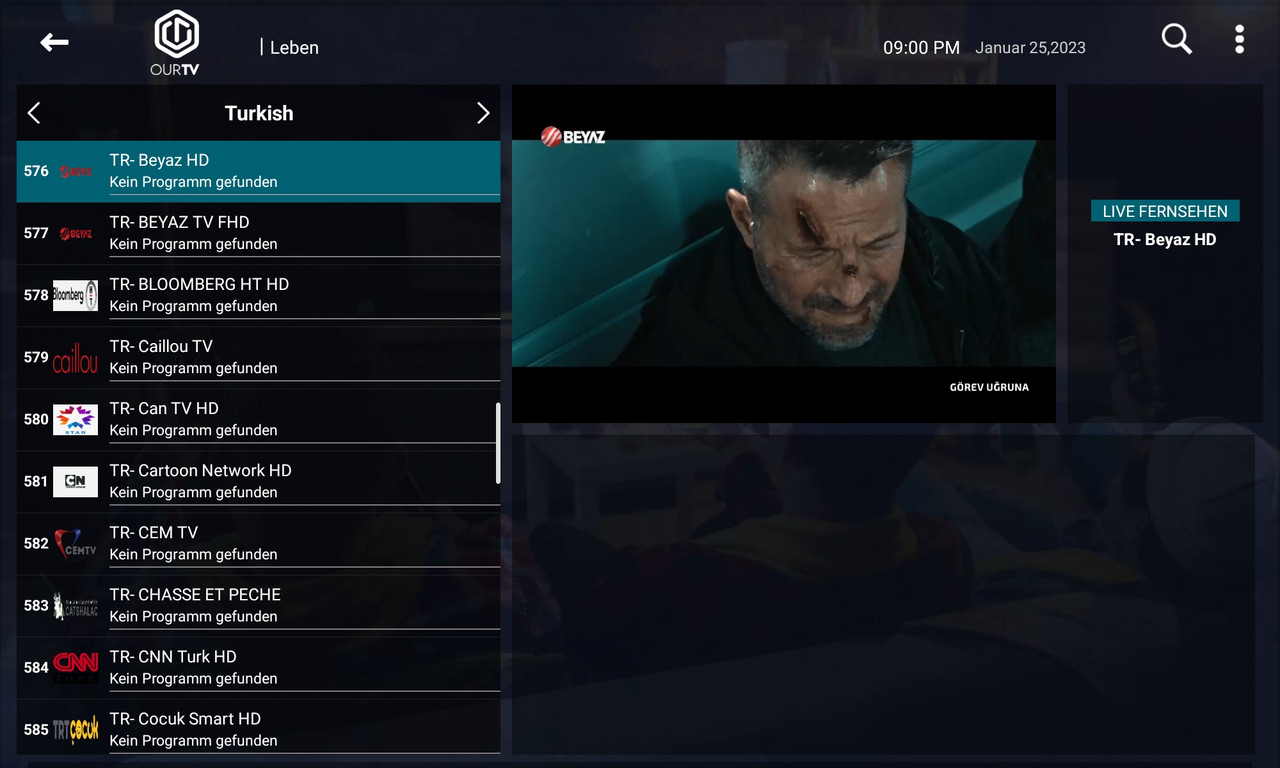Image resolution: width=1280 pixels, height=768 pixels.
Task: Select the CNN Turk logo icon
Action: [x=75, y=667]
